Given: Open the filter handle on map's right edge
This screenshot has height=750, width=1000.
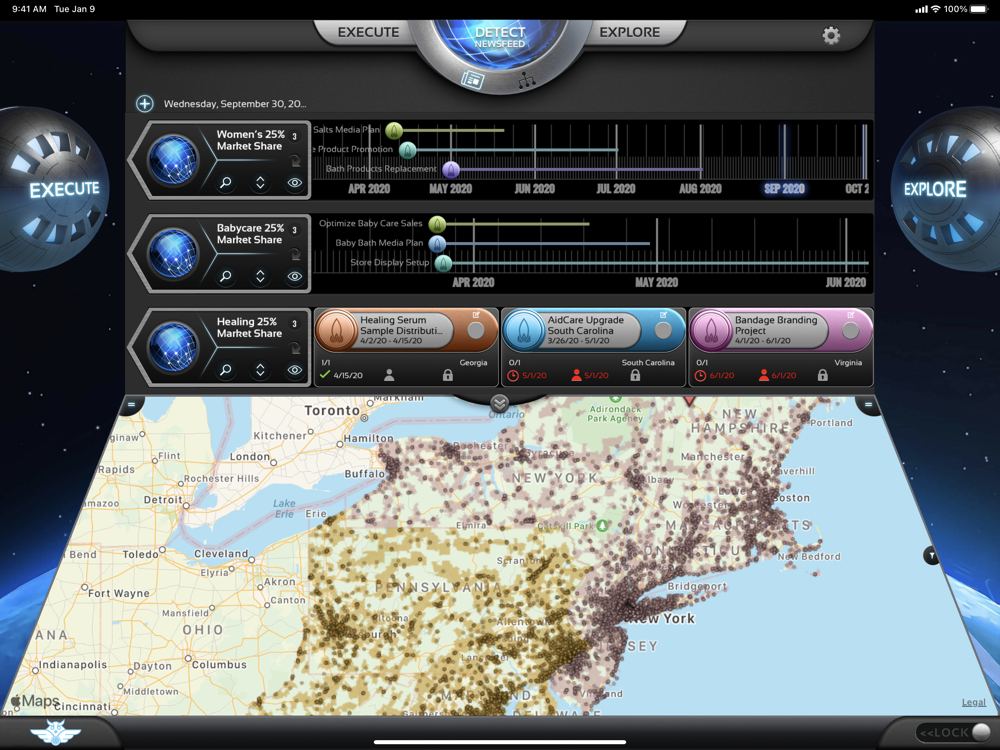Looking at the screenshot, I should click(x=932, y=555).
